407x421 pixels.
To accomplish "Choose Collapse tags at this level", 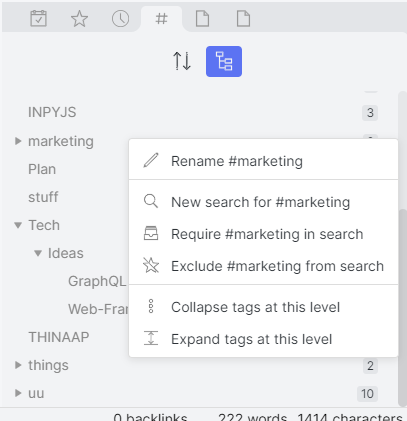I will [263, 307].
